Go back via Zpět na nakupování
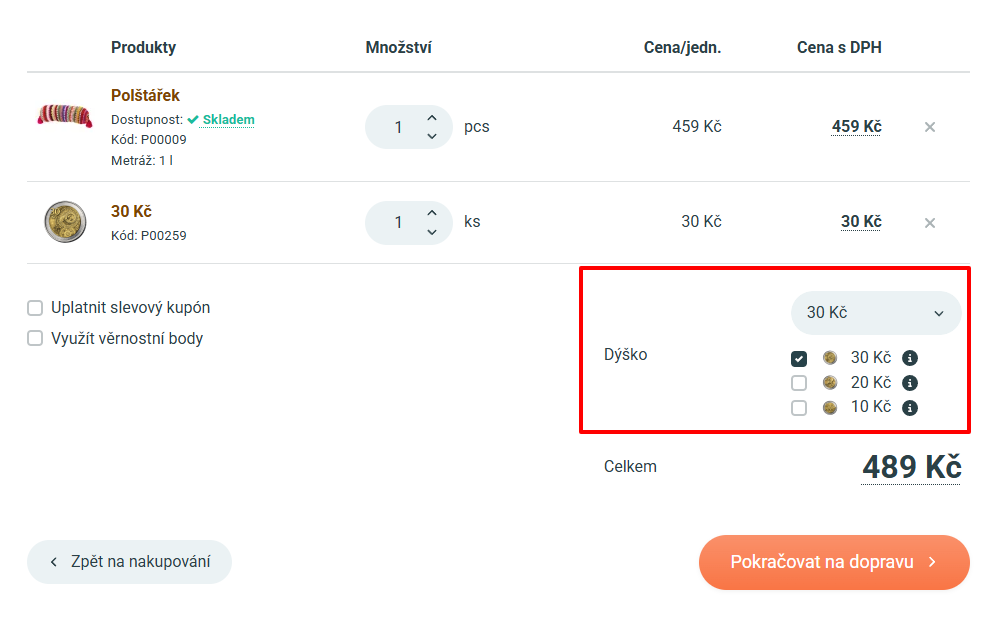Viewport: 997px width, 635px height. (129, 562)
